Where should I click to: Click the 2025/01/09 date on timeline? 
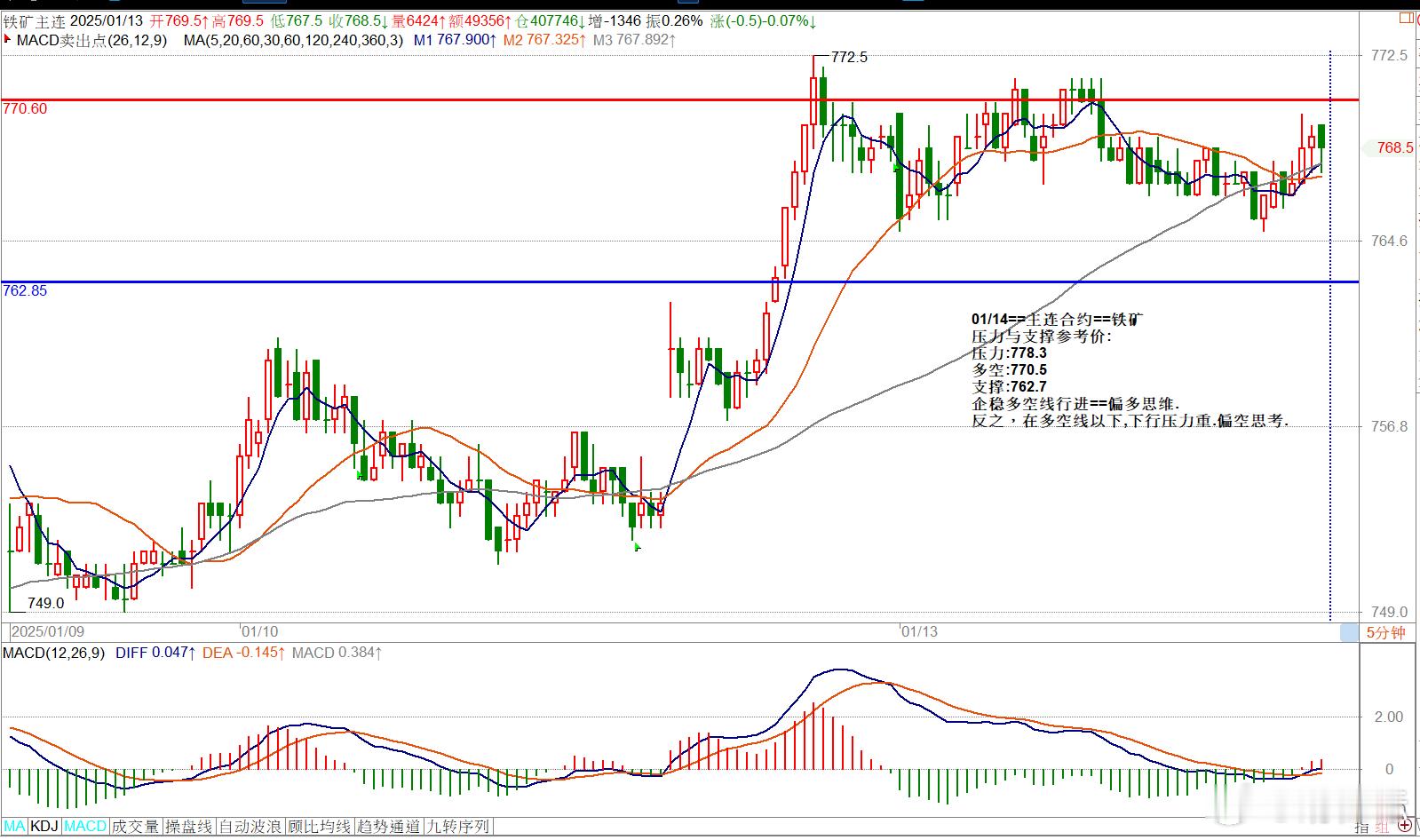[48, 632]
